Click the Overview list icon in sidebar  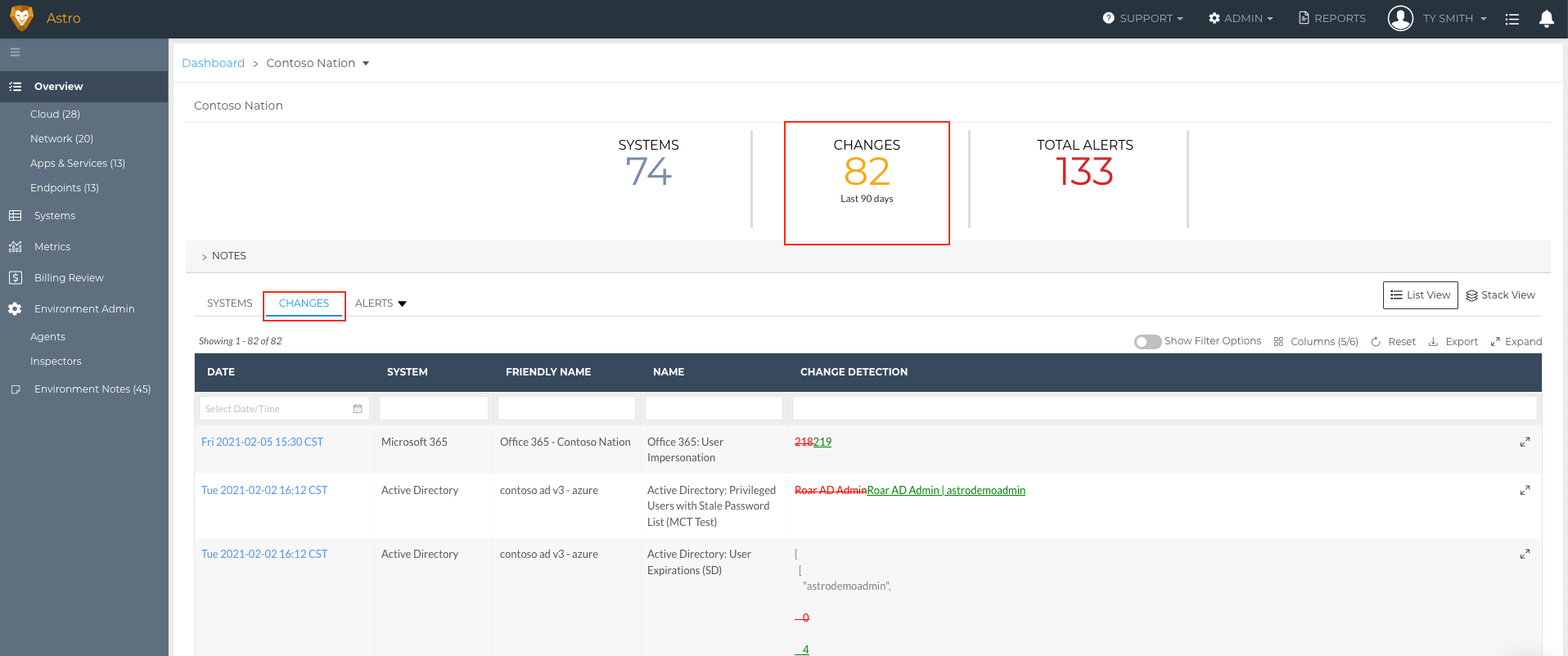pos(15,87)
